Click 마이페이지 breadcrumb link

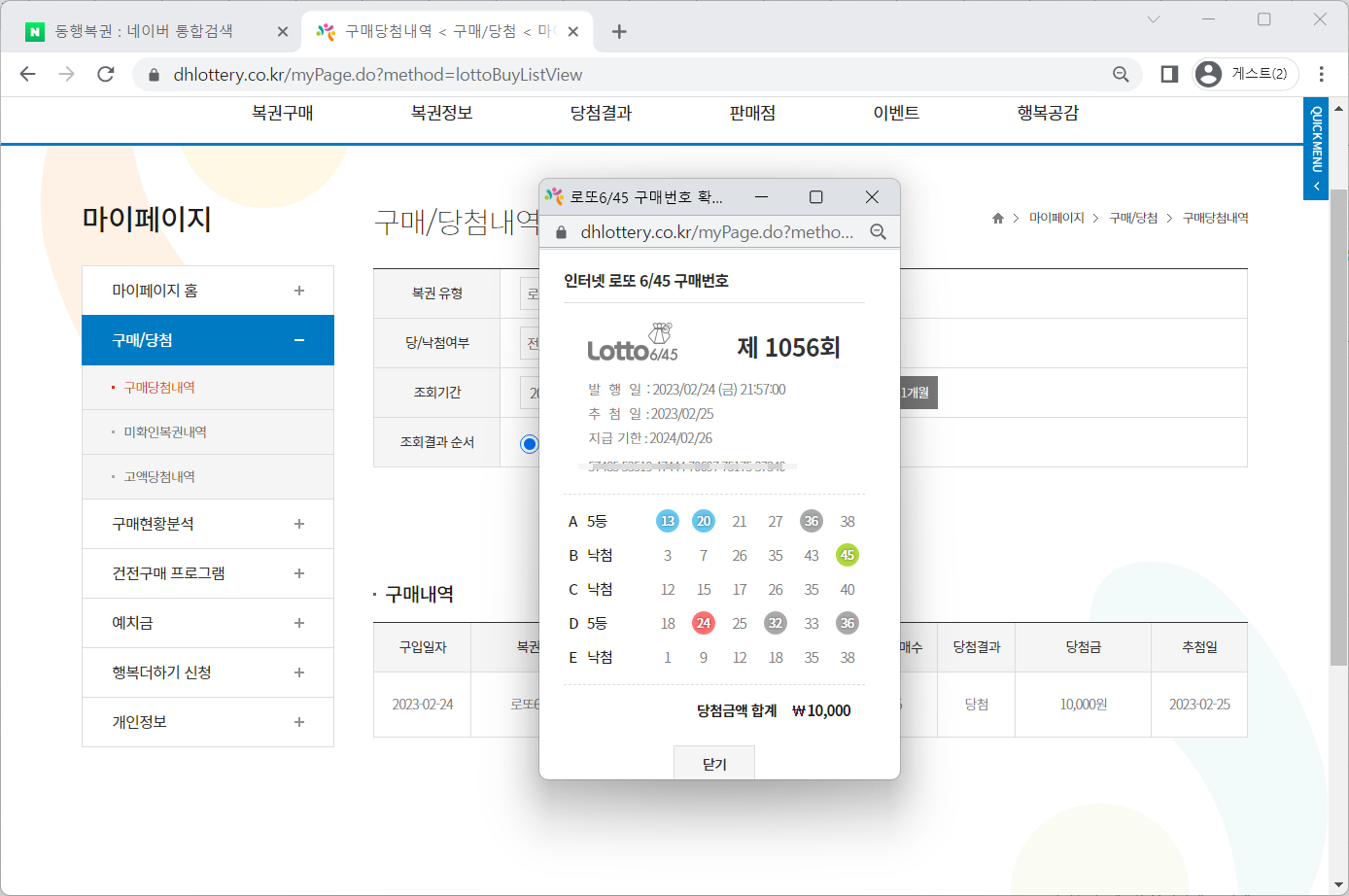pyautogui.click(x=1056, y=218)
